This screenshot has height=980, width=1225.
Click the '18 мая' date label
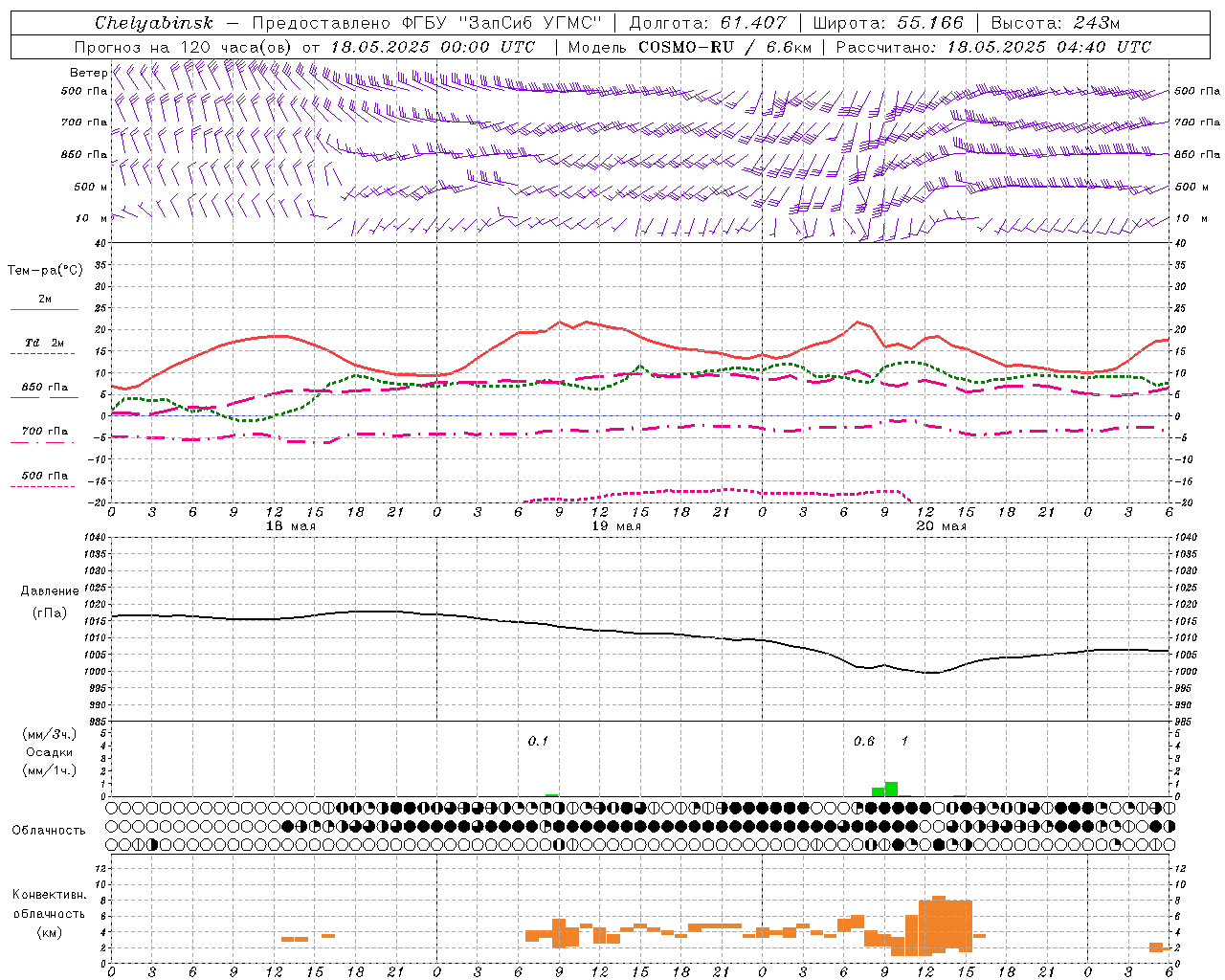point(290,526)
